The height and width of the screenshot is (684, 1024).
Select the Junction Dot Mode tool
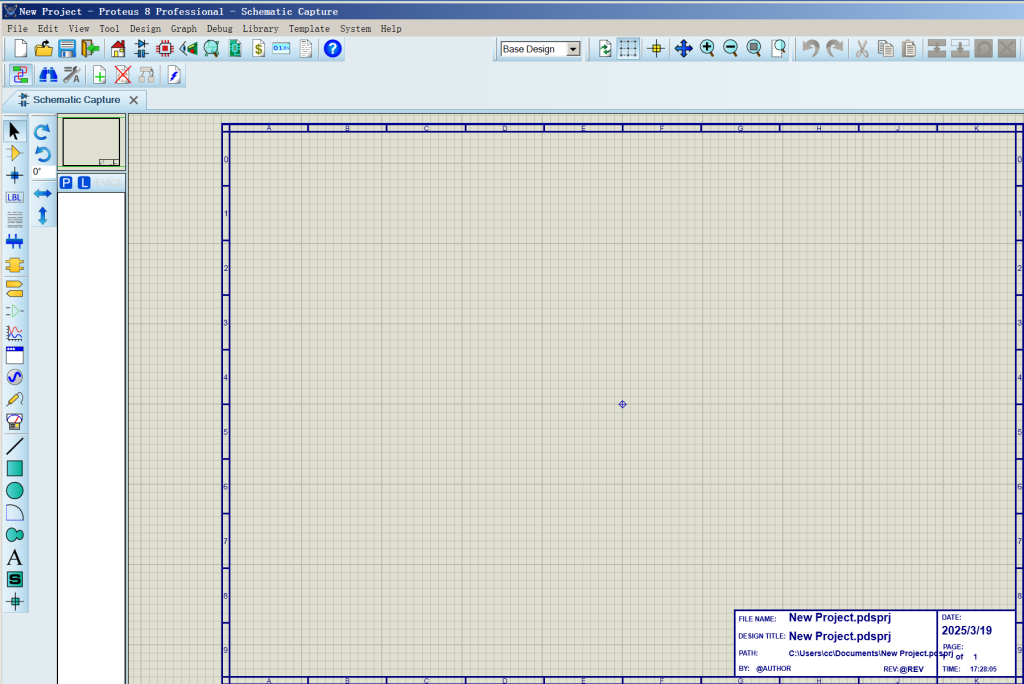(14, 175)
